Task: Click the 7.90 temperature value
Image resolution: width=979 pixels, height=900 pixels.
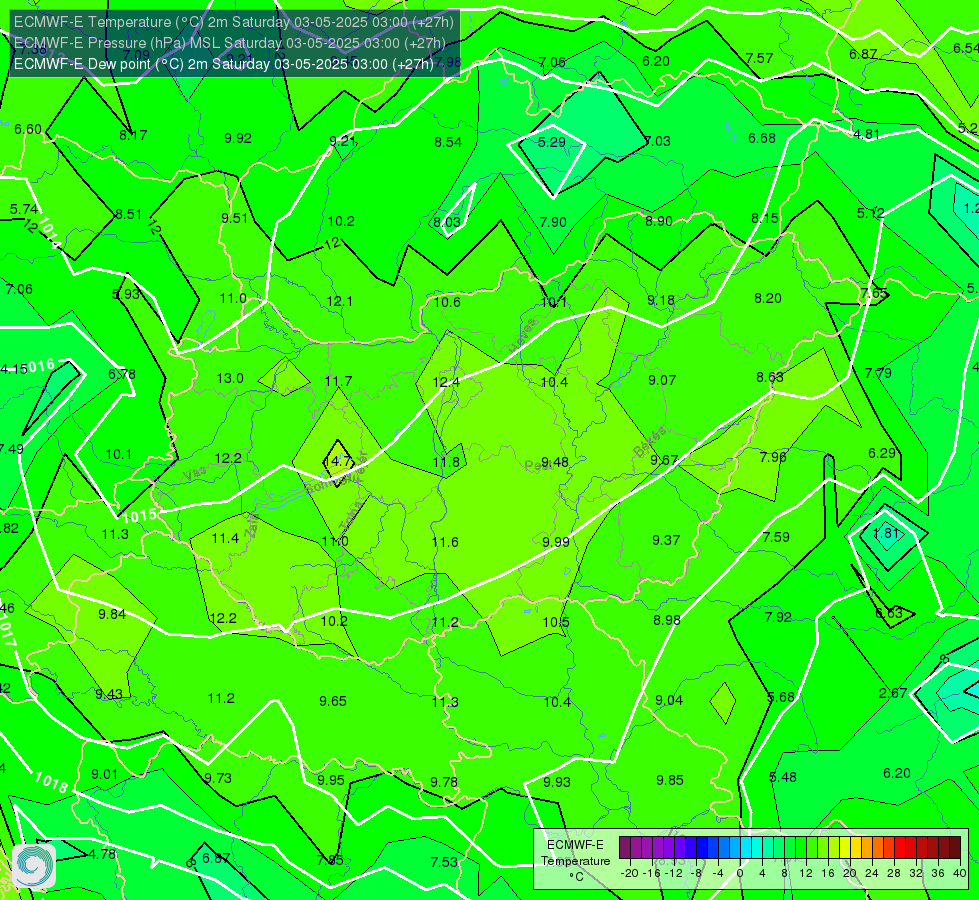Action: (553, 222)
